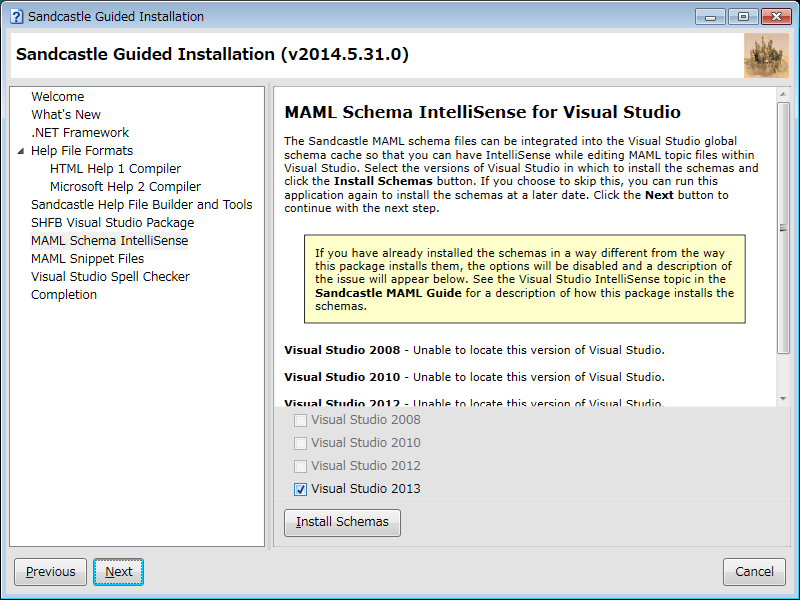800x600 pixels.
Task: Open Visual Studio Spell Checker step
Action: (110, 277)
